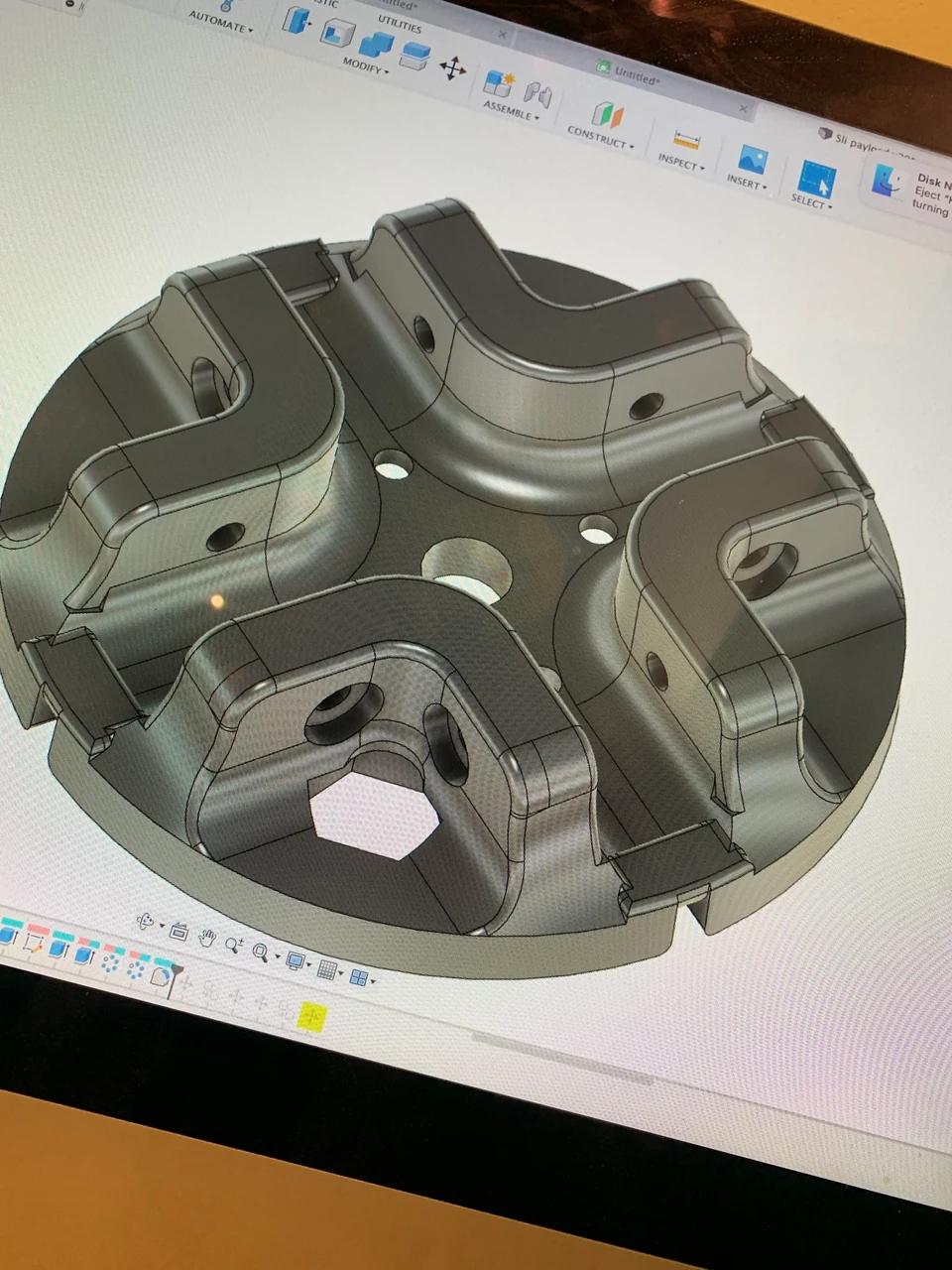Click the Zoom to Fit icon

260,952
